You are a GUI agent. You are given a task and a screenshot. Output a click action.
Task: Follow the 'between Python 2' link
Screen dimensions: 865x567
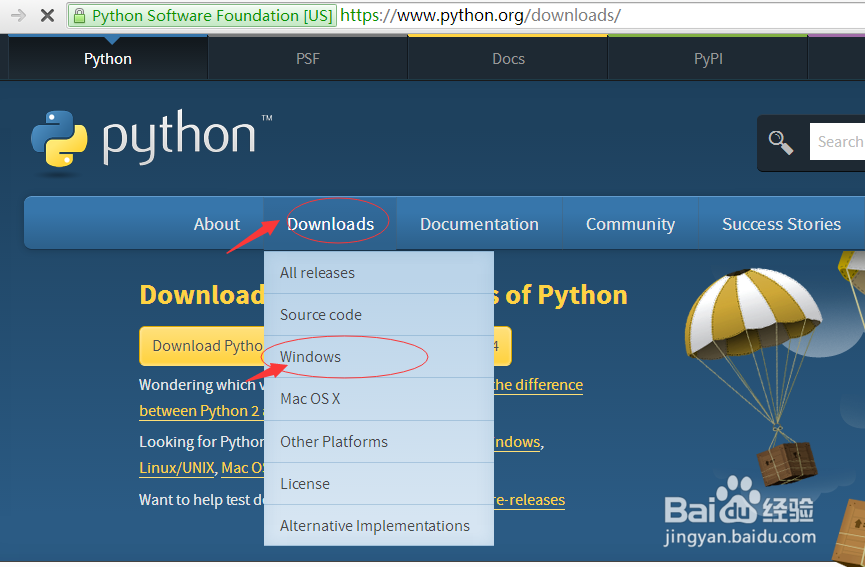201,411
